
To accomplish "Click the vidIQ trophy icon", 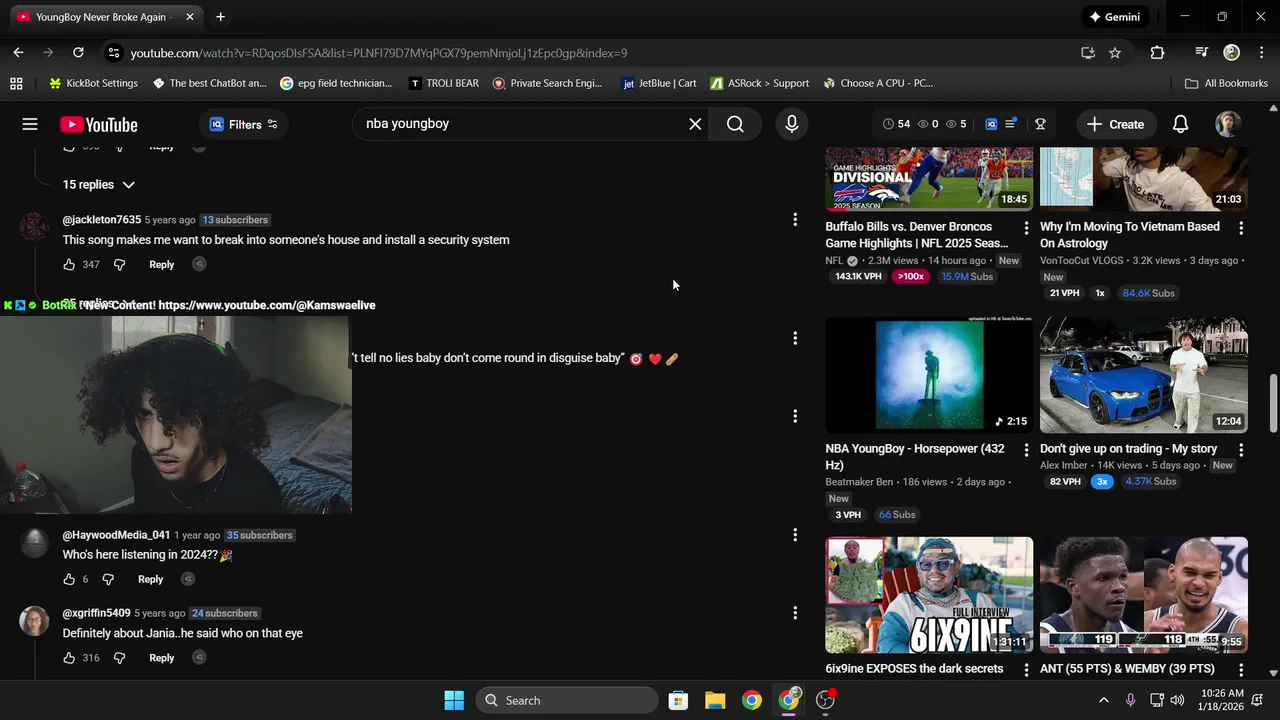I will click(x=1040, y=124).
